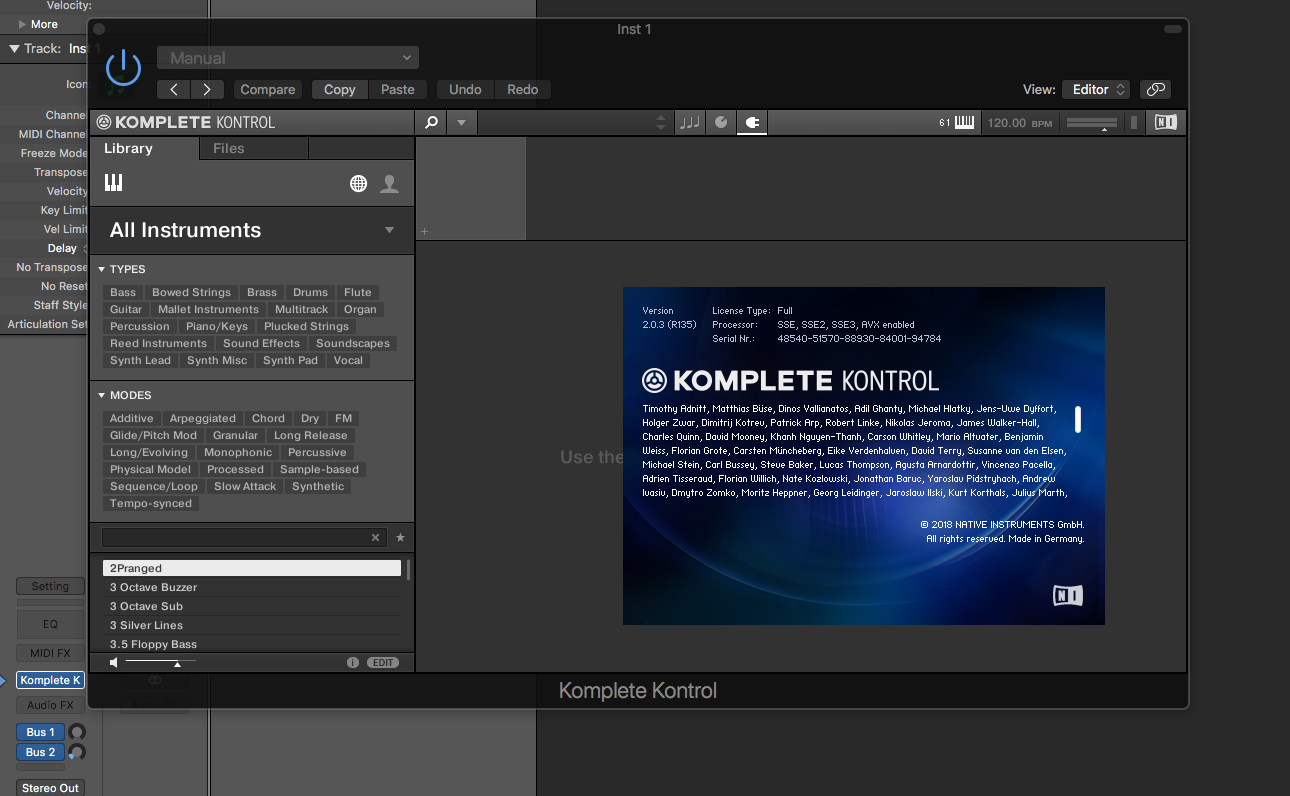Click the master volume slider in the header

1091,122
